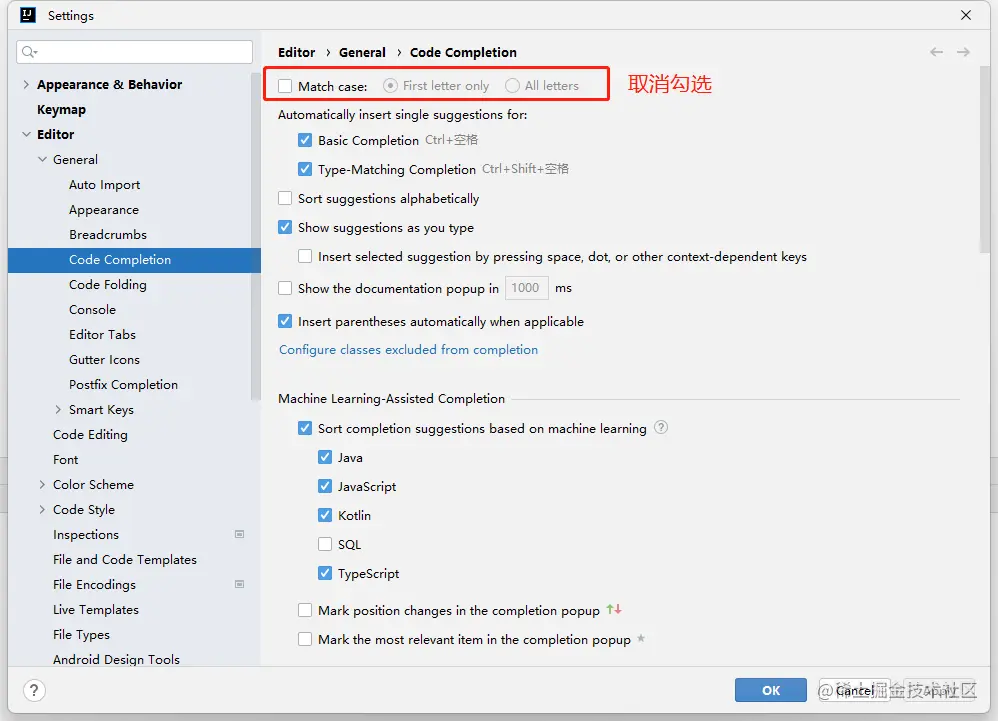Select the All letters radio button

click(513, 86)
